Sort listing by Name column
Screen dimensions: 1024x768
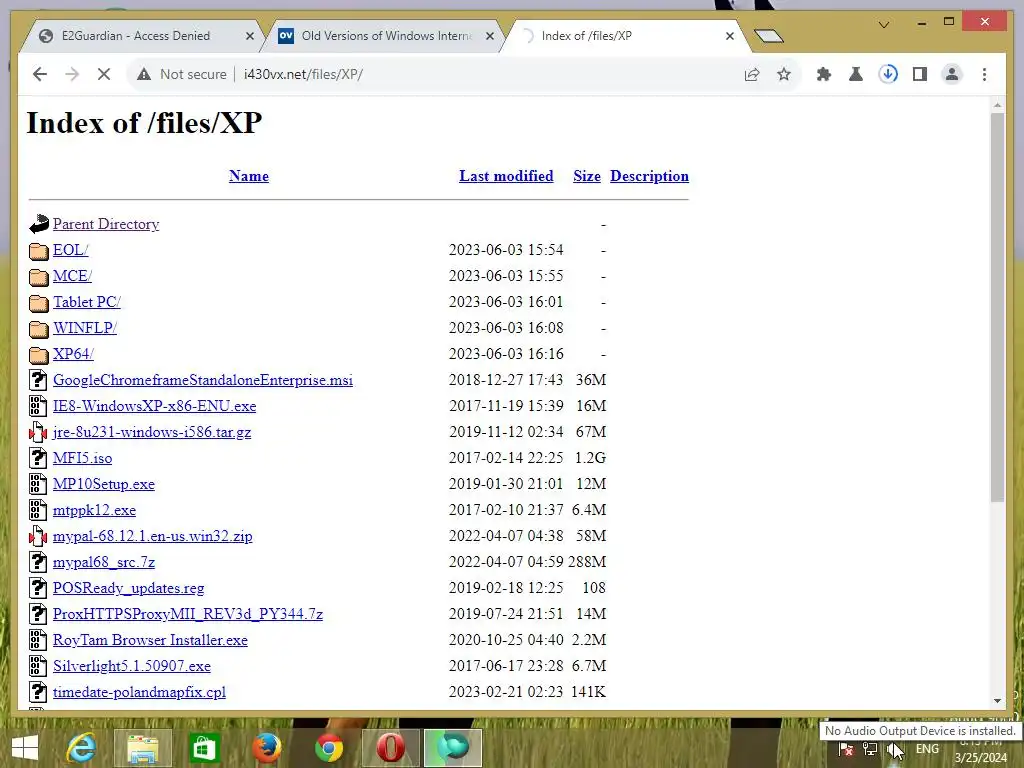tap(249, 176)
